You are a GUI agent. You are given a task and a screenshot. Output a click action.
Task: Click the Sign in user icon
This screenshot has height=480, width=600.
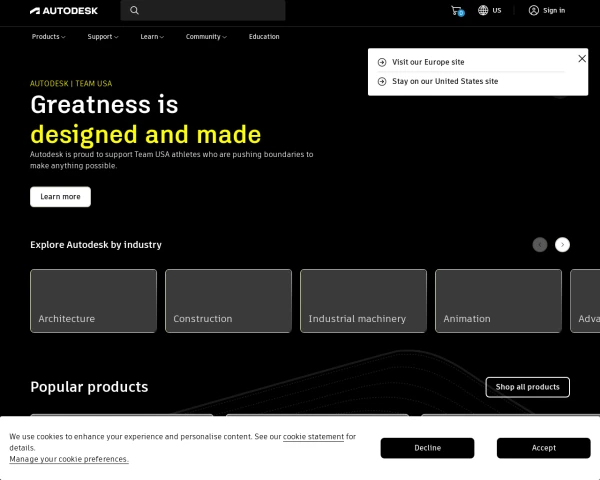pyautogui.click(x=533, y=10)
